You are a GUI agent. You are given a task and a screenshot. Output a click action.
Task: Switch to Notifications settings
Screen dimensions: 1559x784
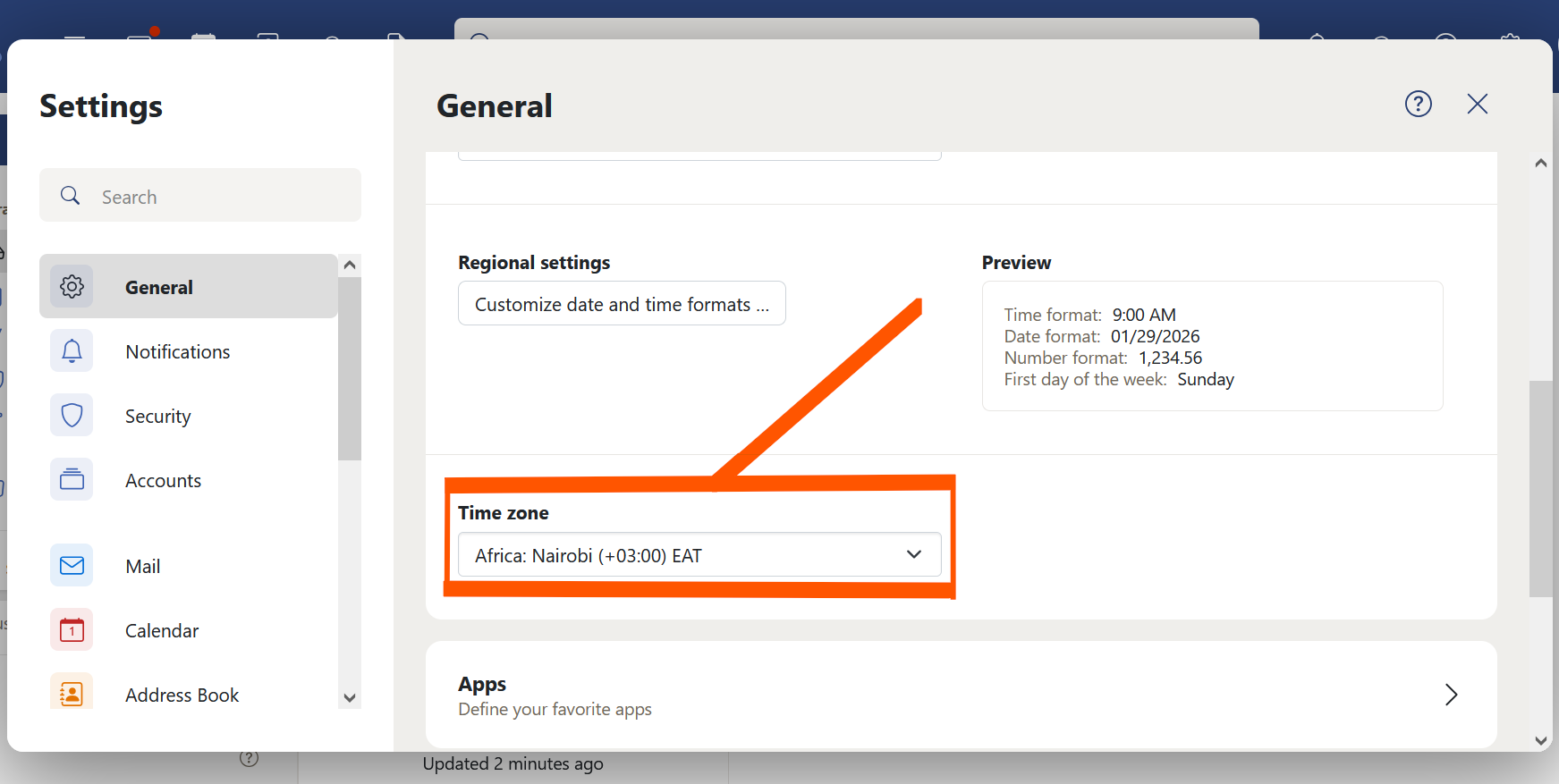point(189,350)
